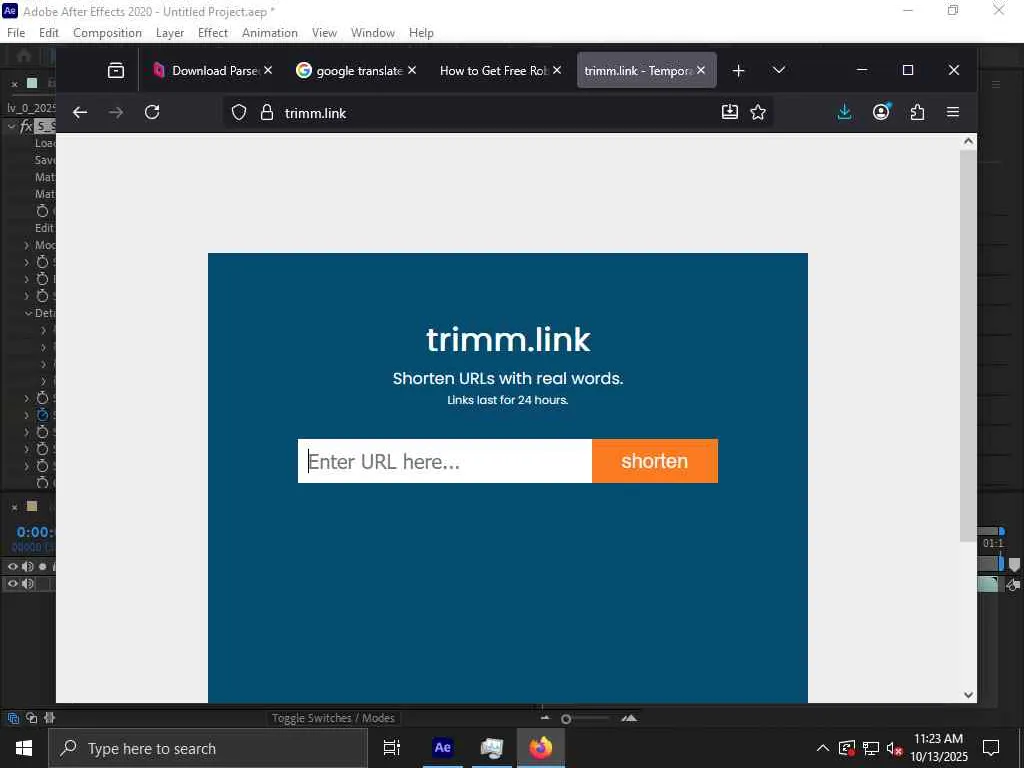This screenshot has width=1024, height=768.
Task: Click the blue highlighted stopwatch in effect controls
Action: click(x=42, y=415)
